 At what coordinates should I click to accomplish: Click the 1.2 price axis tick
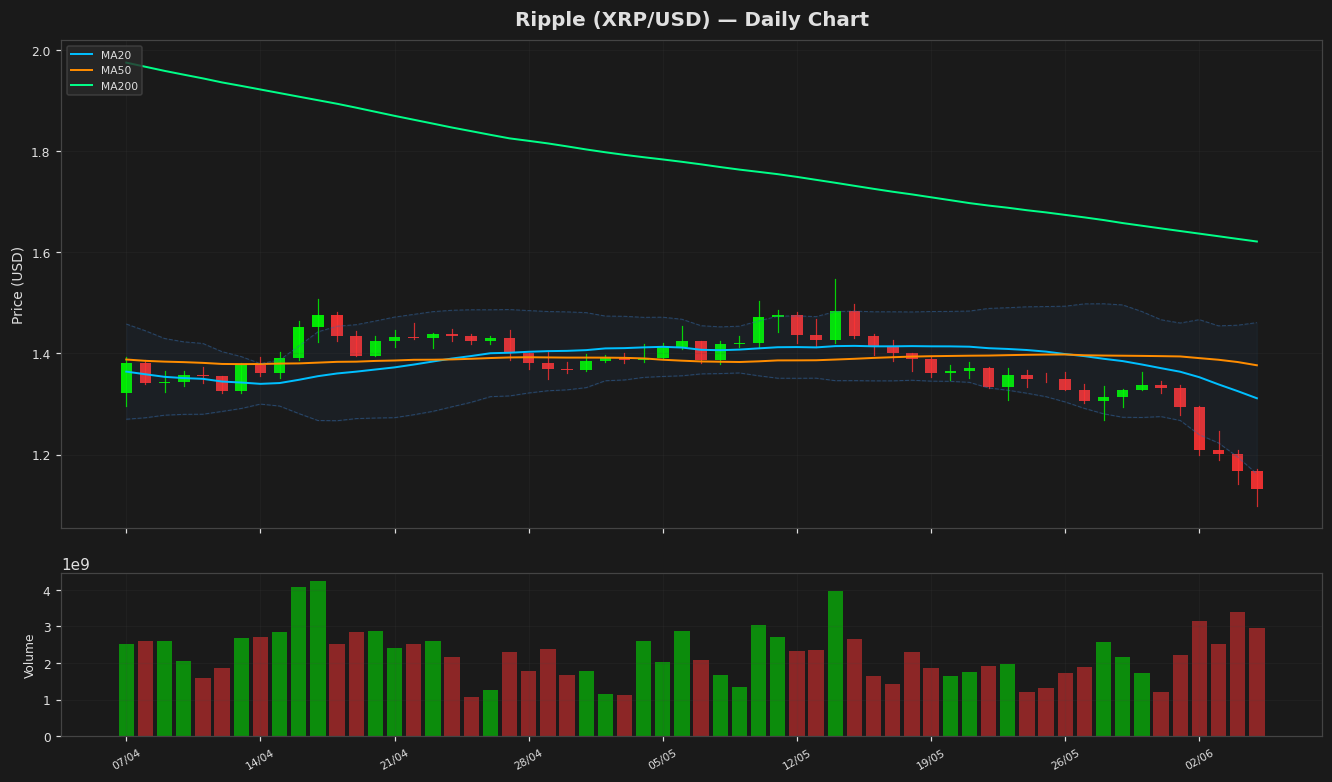[41, 455]
